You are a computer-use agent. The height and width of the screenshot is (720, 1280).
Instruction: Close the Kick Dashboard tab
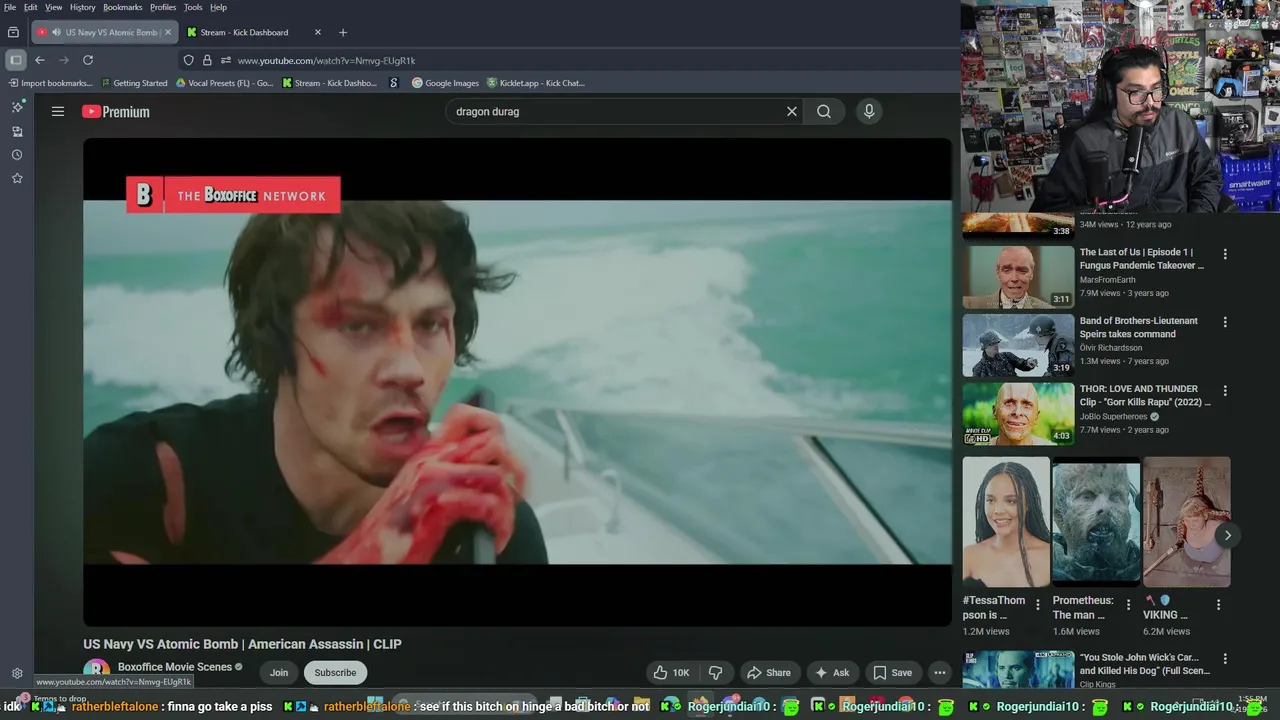pyautogui.click(x=318, y=32)
